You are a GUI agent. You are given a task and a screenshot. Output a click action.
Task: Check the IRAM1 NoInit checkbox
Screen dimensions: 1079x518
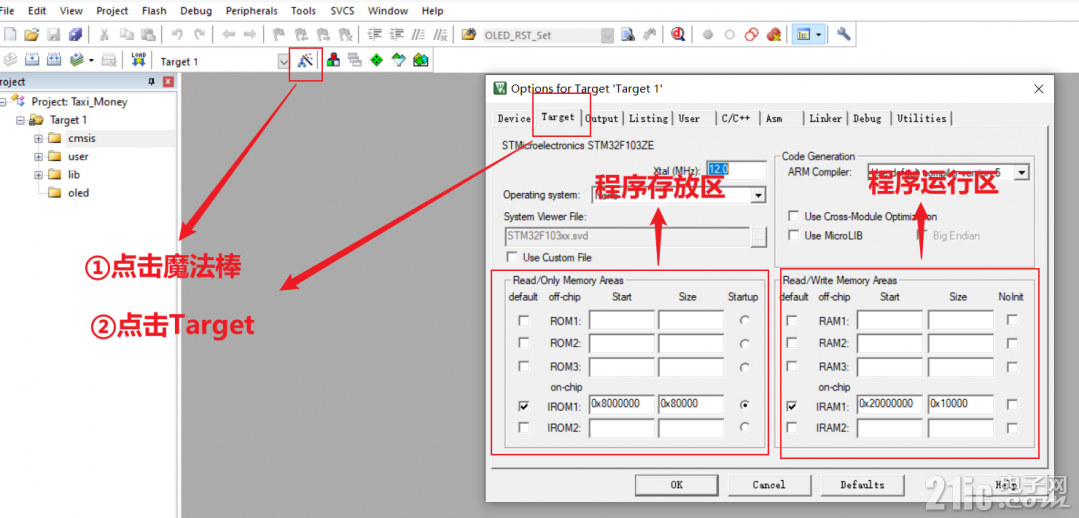(x=1012, y=404)
